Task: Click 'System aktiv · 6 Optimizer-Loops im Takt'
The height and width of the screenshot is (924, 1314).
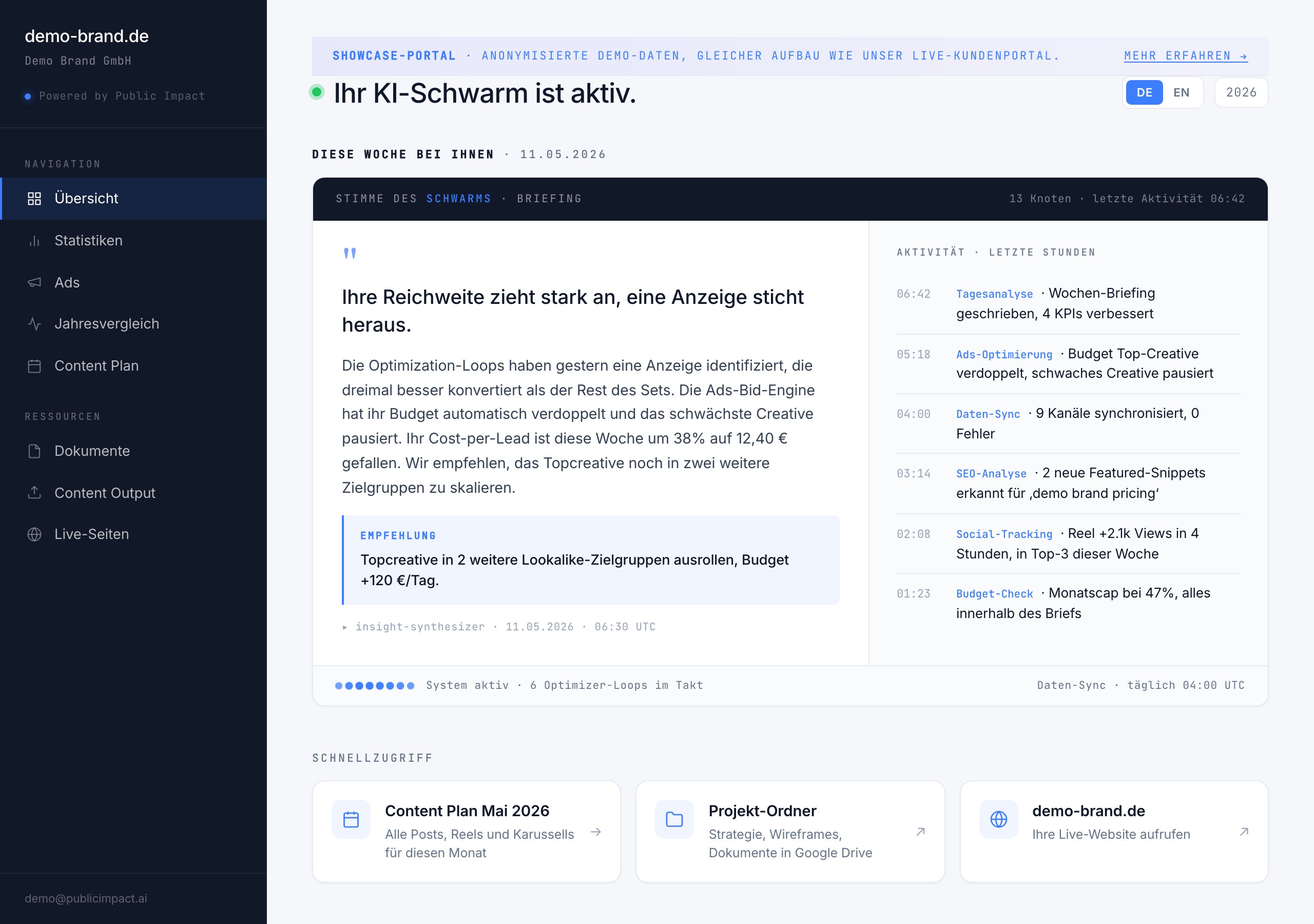Action: 564,685
